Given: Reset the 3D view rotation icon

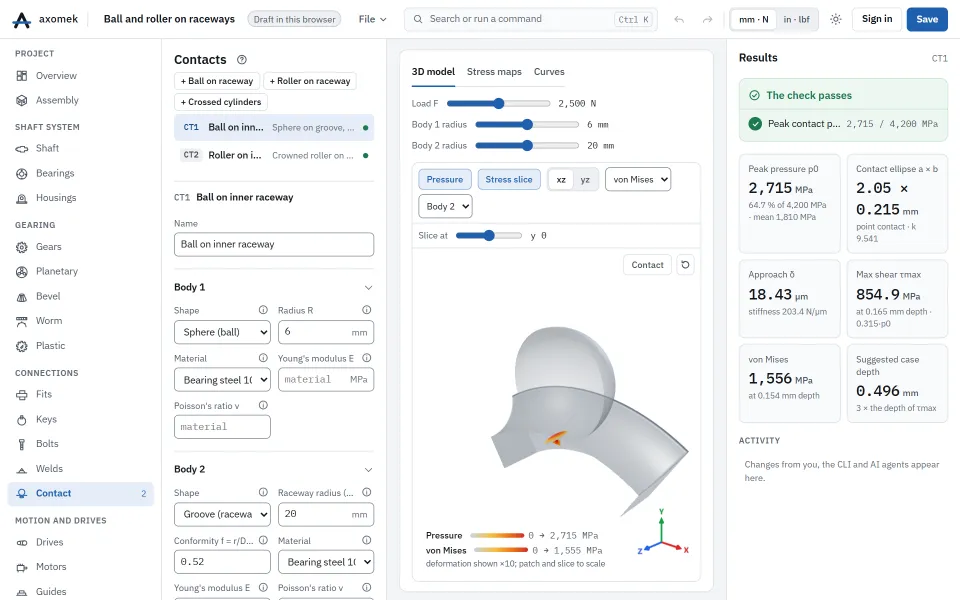Looking at the screenshot, I should tap(685, 264).
